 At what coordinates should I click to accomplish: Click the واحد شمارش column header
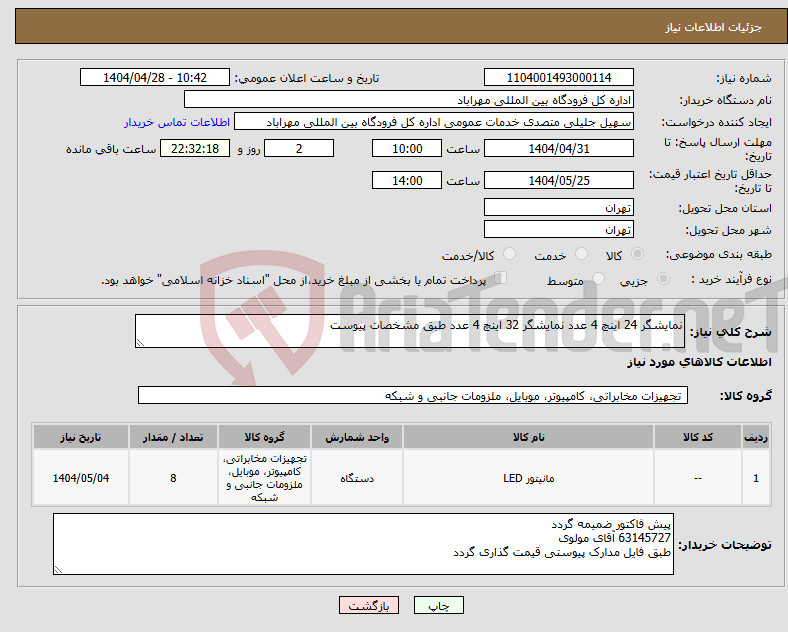tap(357, 437)
